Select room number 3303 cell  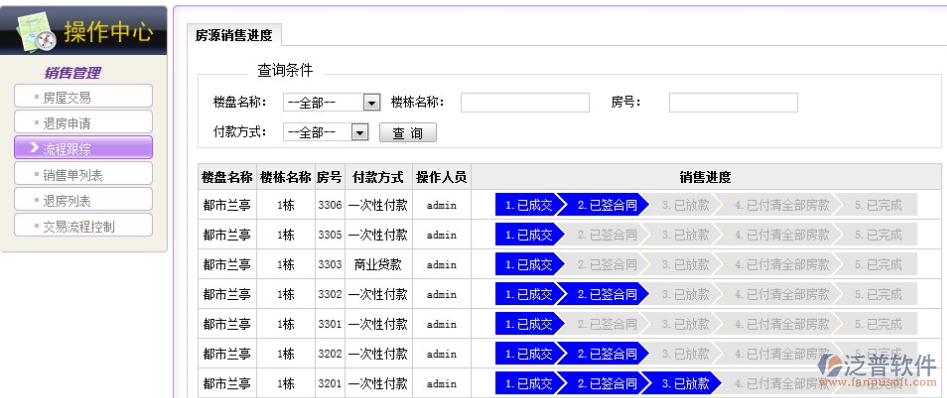pos(330,264)
